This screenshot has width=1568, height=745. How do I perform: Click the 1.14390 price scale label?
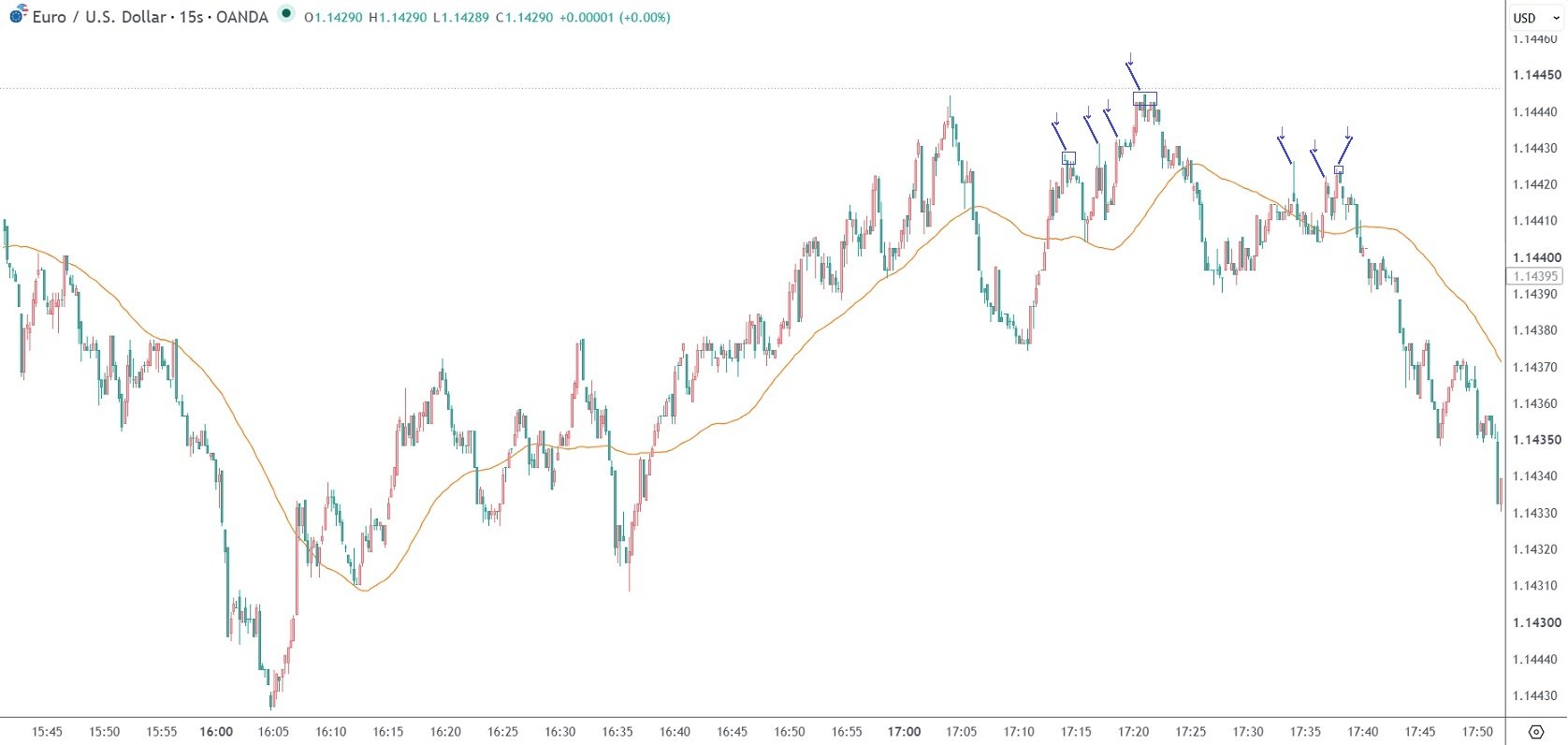(1536, 294)
